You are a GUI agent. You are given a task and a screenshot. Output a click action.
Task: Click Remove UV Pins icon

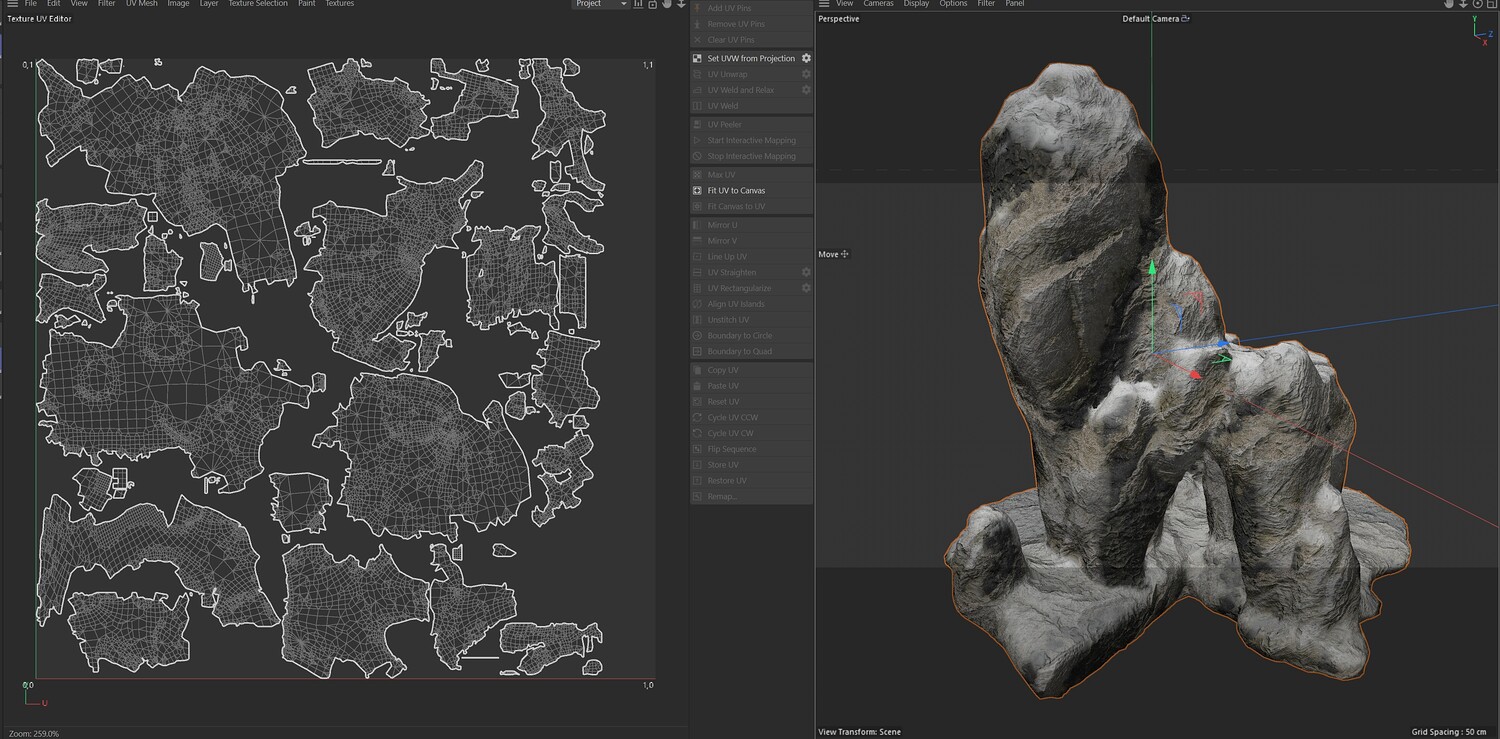(698, 24)
